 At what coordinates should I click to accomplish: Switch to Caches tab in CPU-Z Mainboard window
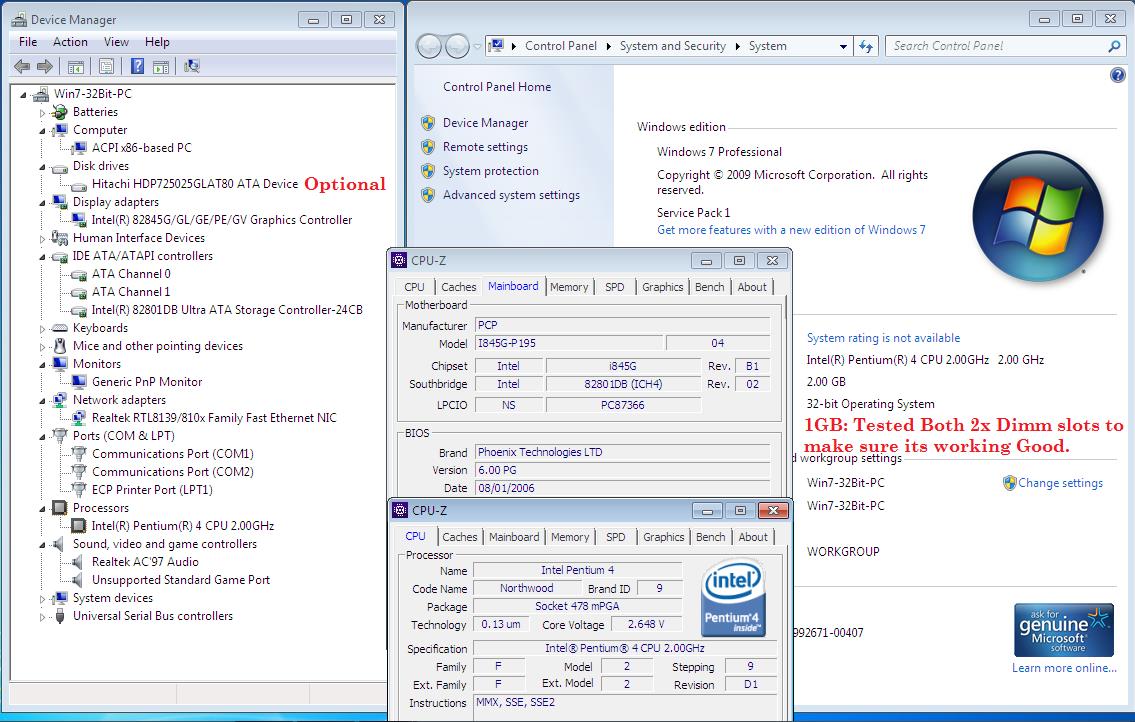(459, 287)
